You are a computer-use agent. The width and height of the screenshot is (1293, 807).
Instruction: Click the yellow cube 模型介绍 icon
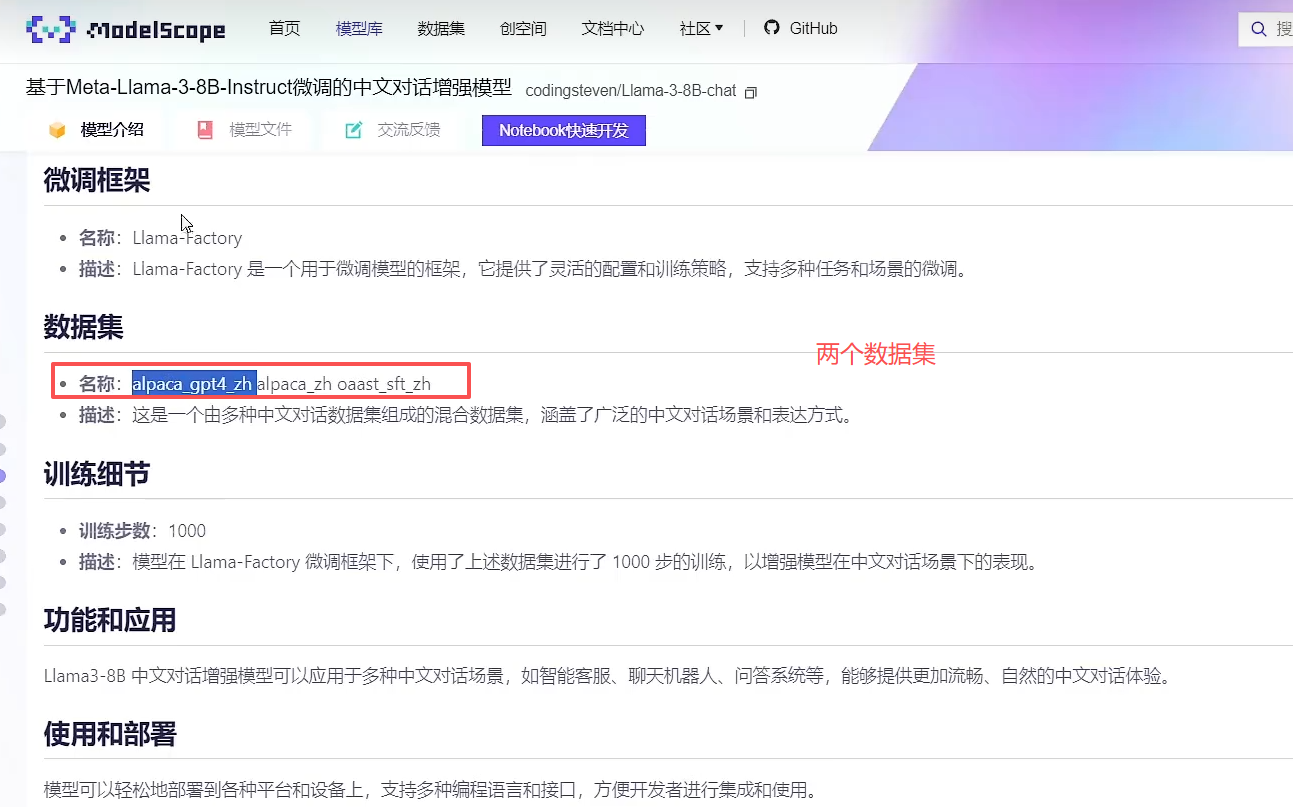(x=57, y=130)
